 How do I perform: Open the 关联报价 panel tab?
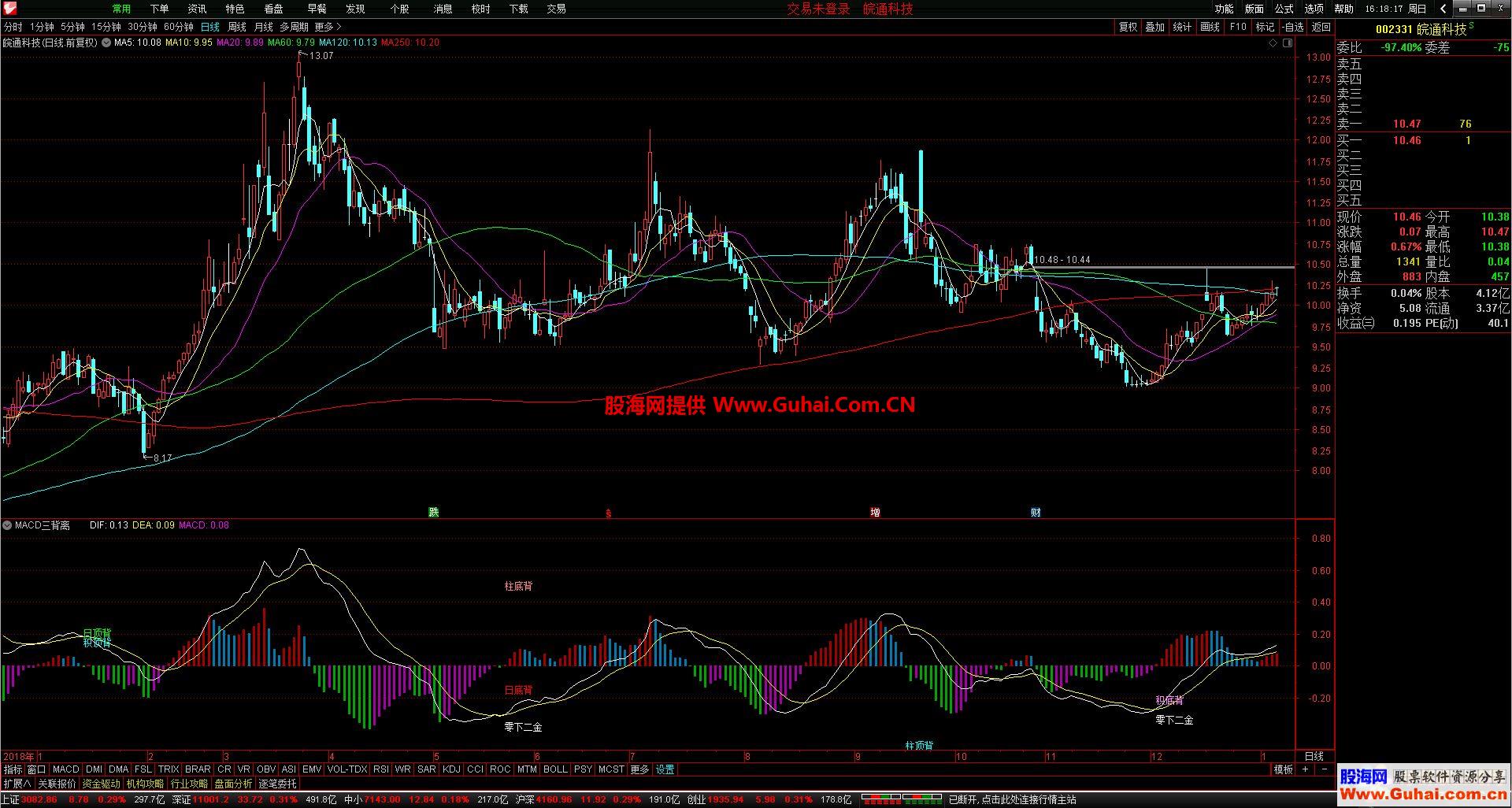[57, 784]
